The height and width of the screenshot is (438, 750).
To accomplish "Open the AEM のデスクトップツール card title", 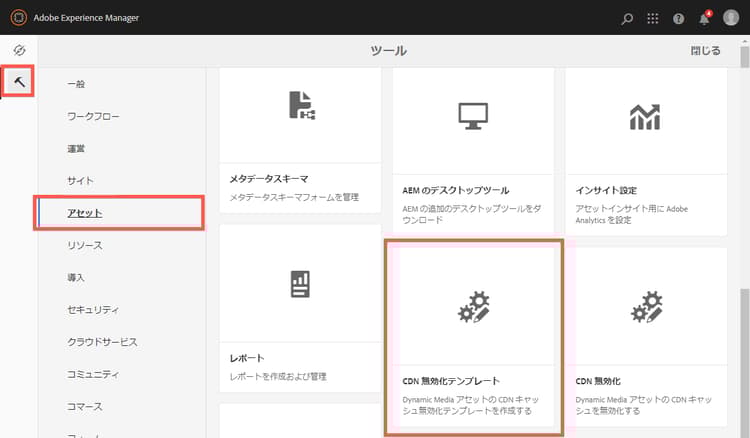I will (455, 190).
